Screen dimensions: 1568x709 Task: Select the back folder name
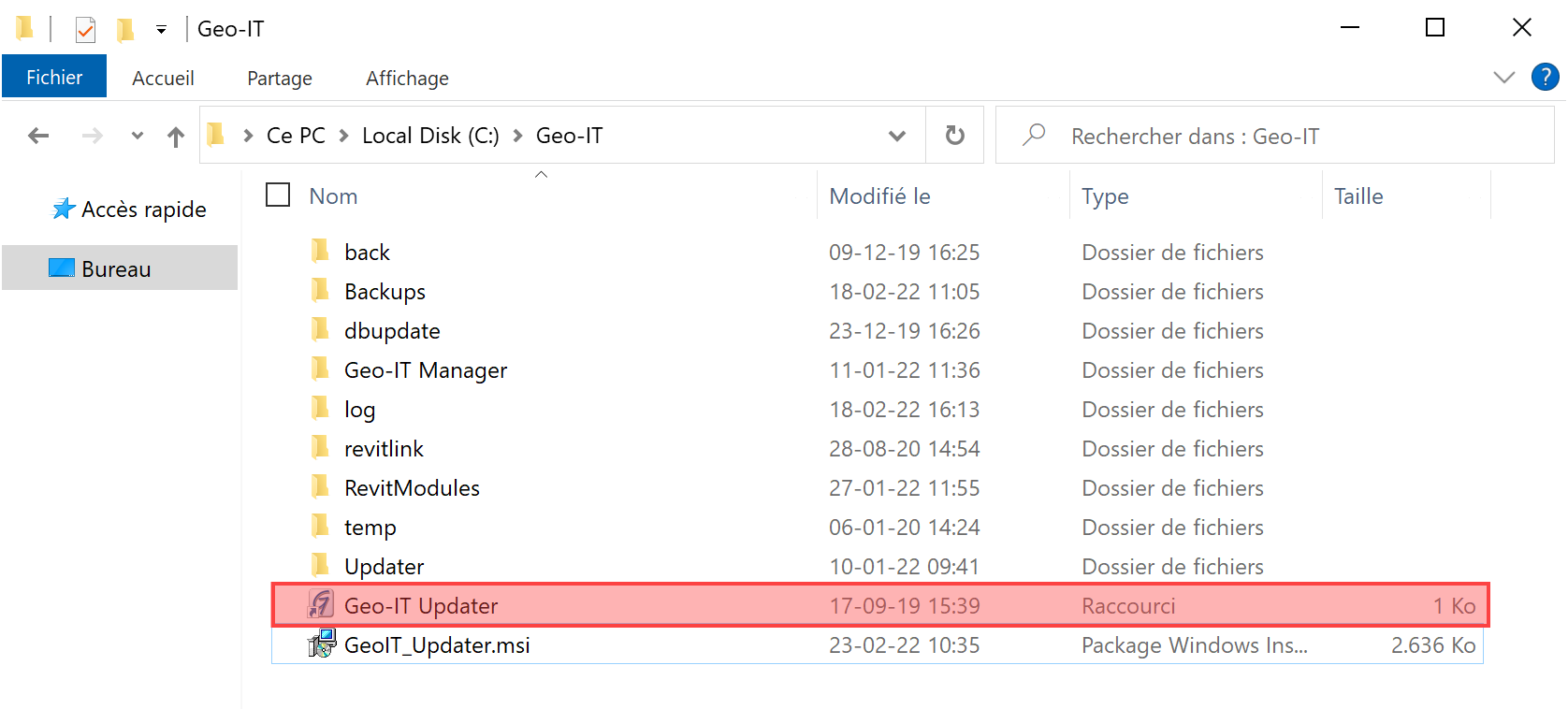(367, 252)
